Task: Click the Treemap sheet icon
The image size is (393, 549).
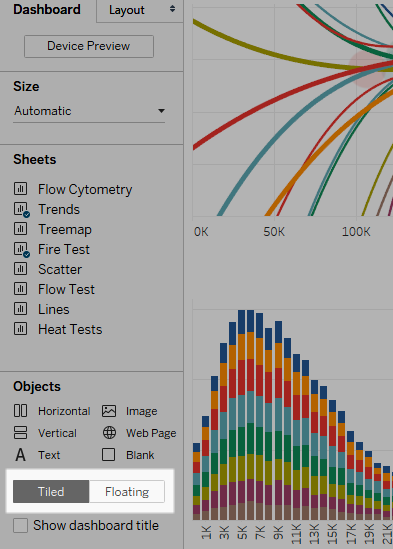Action: click(20, 229)
